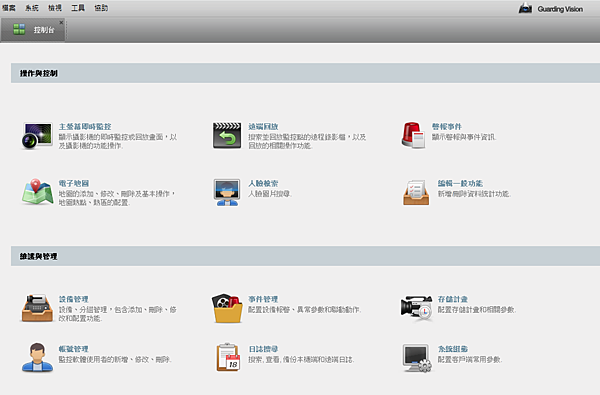Click the 'Guarding Vision' brand text
Screen dimensions: 600x395
pyautogui.click(x=560, y=9)
